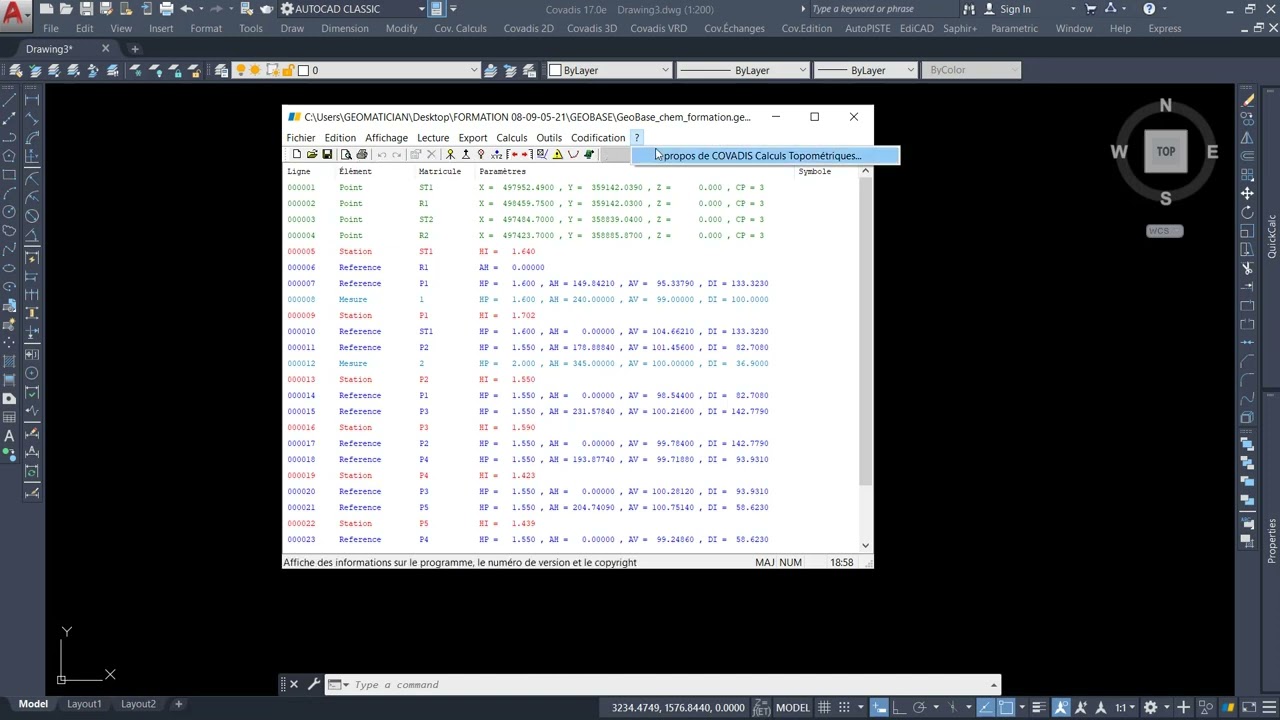Click the New file icon in GeoBase toolbar
This screenshot has height=720, width=1280.
(297, 154)
